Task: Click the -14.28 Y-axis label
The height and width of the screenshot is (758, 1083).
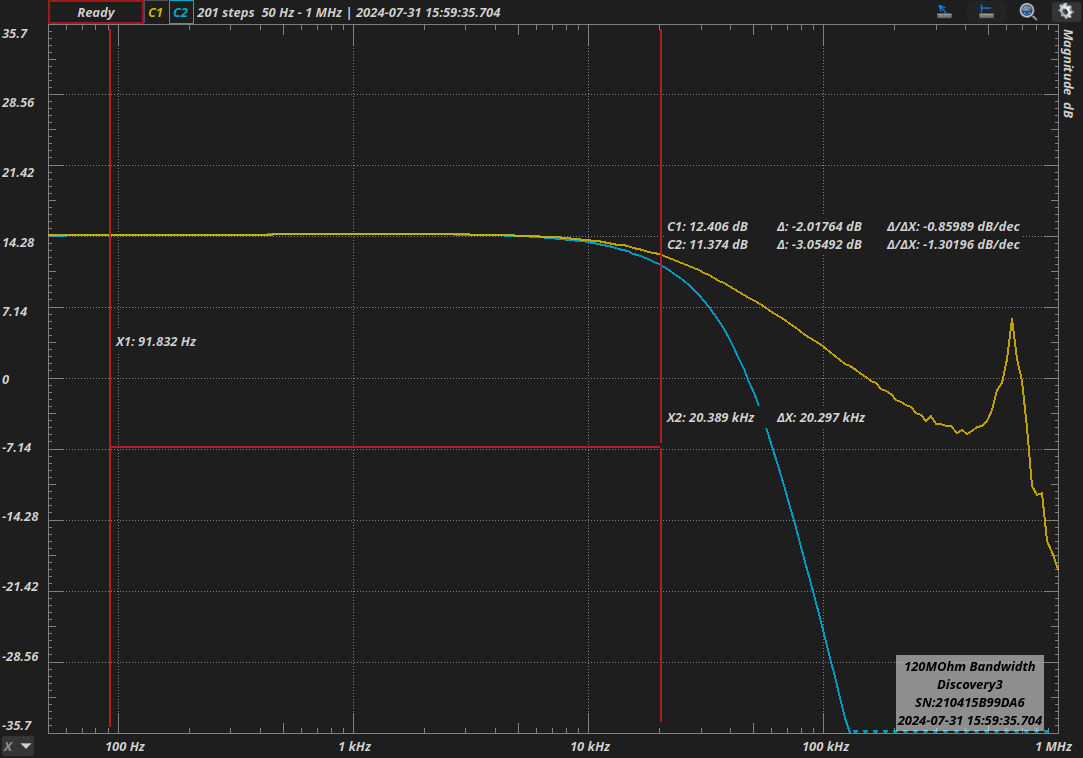Action: tap(20, 517)
